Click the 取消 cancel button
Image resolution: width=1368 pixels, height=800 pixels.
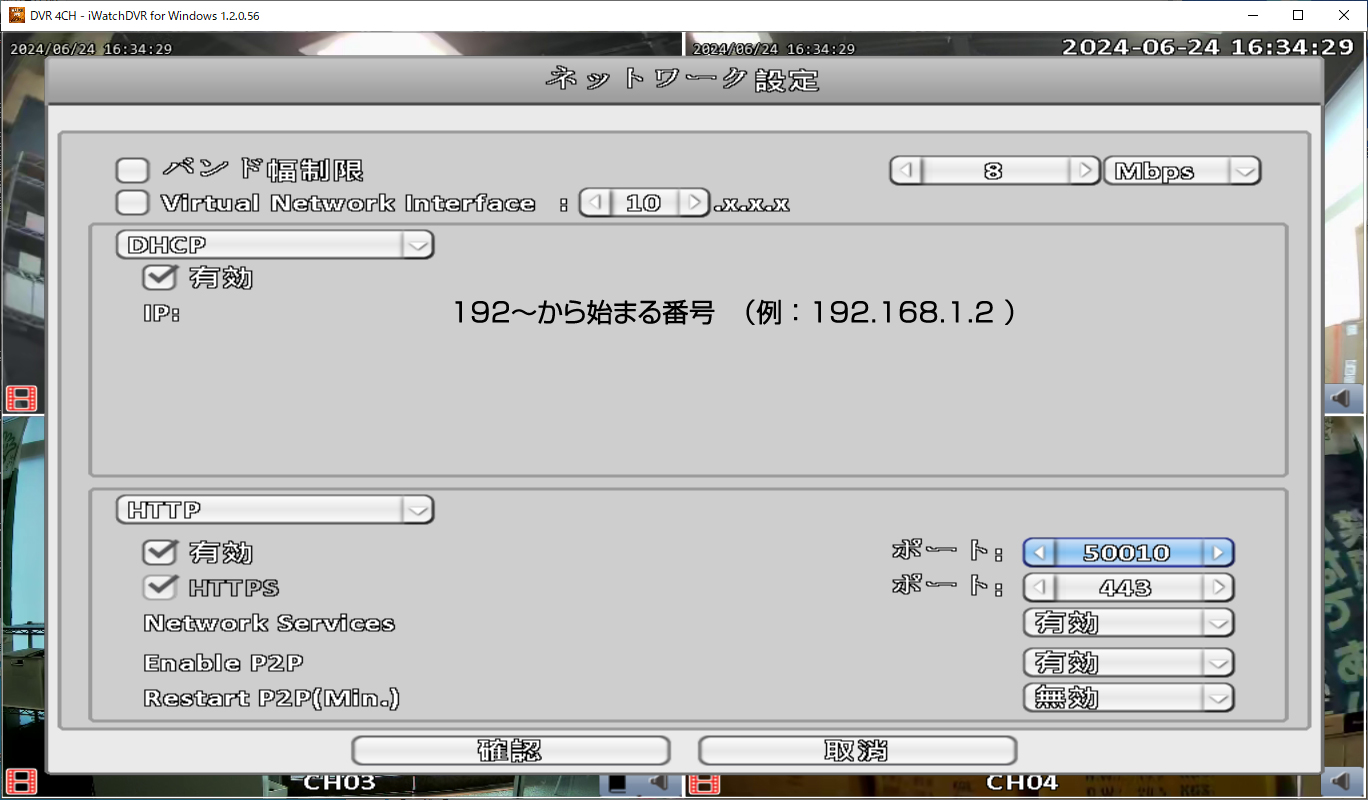(857, 750)
